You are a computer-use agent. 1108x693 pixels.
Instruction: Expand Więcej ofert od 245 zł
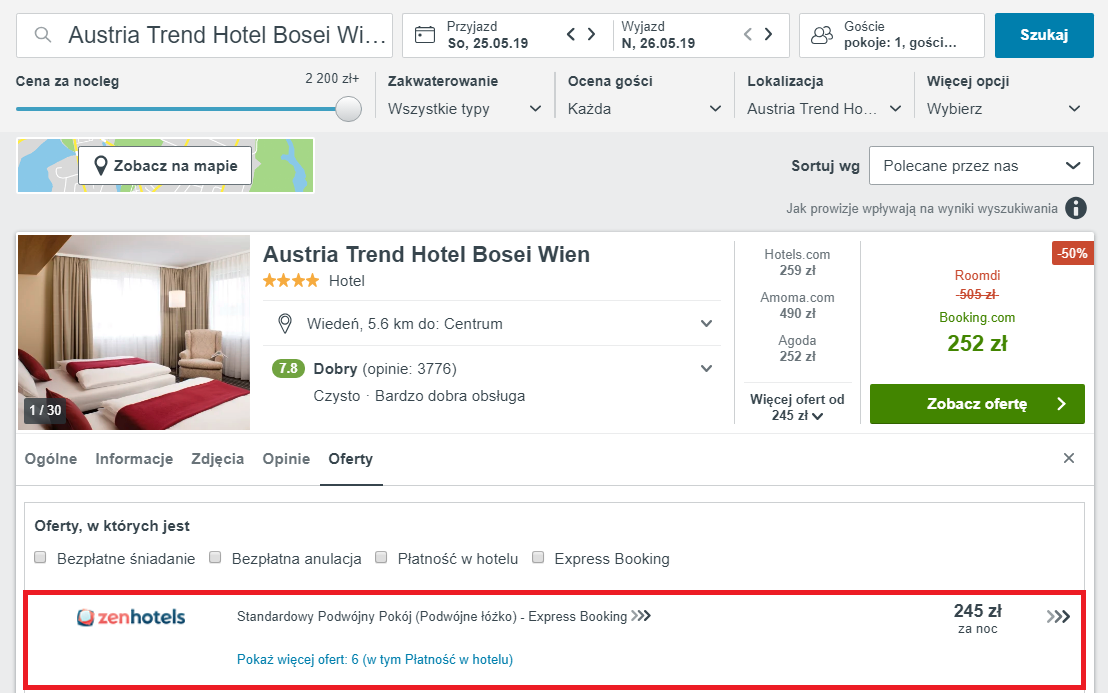tap(797, 408)
